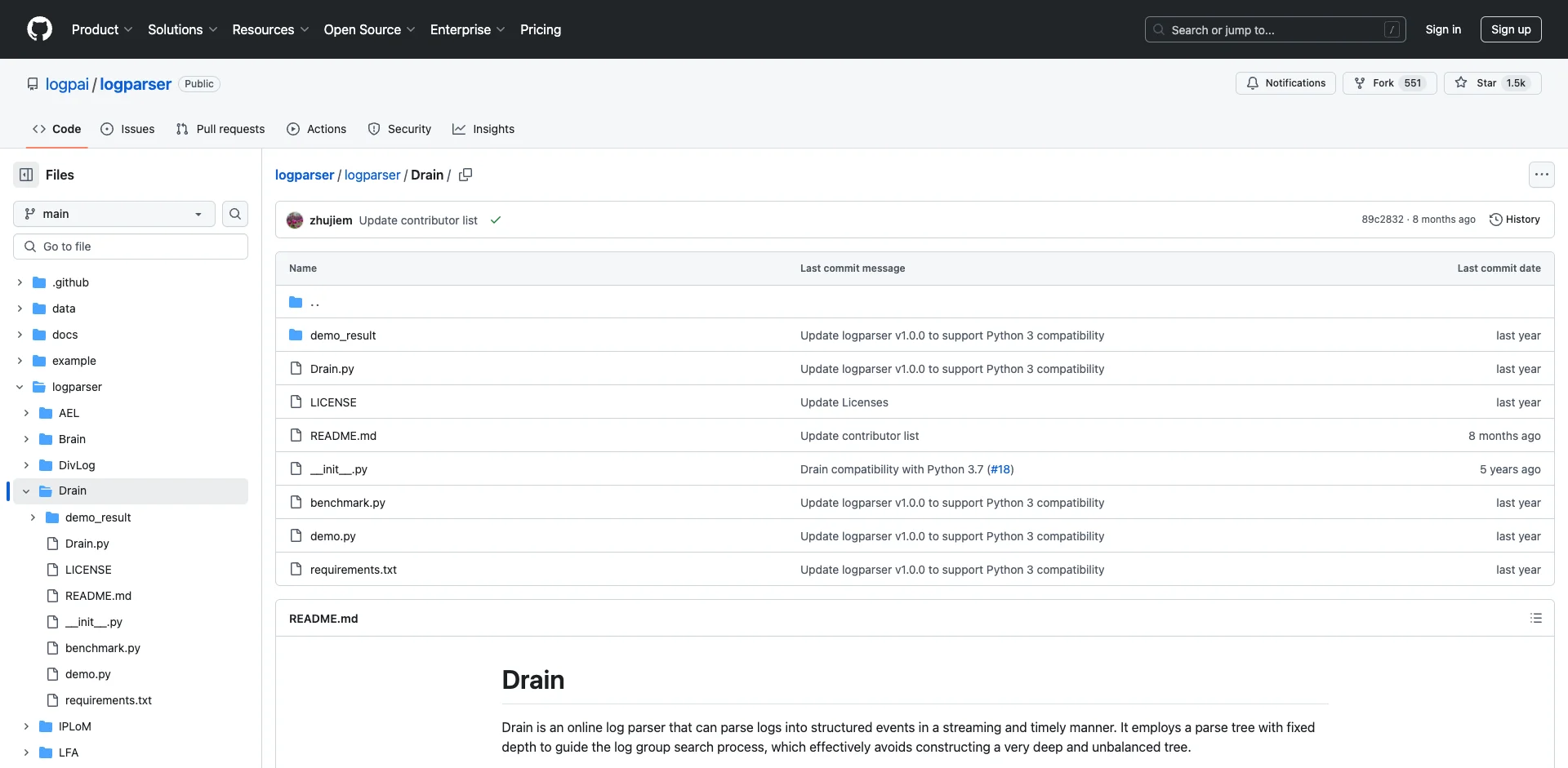The width and height of the screenshot is (1568, 768).
Task: Expand the example folder chevron
Action: [20, 361]
